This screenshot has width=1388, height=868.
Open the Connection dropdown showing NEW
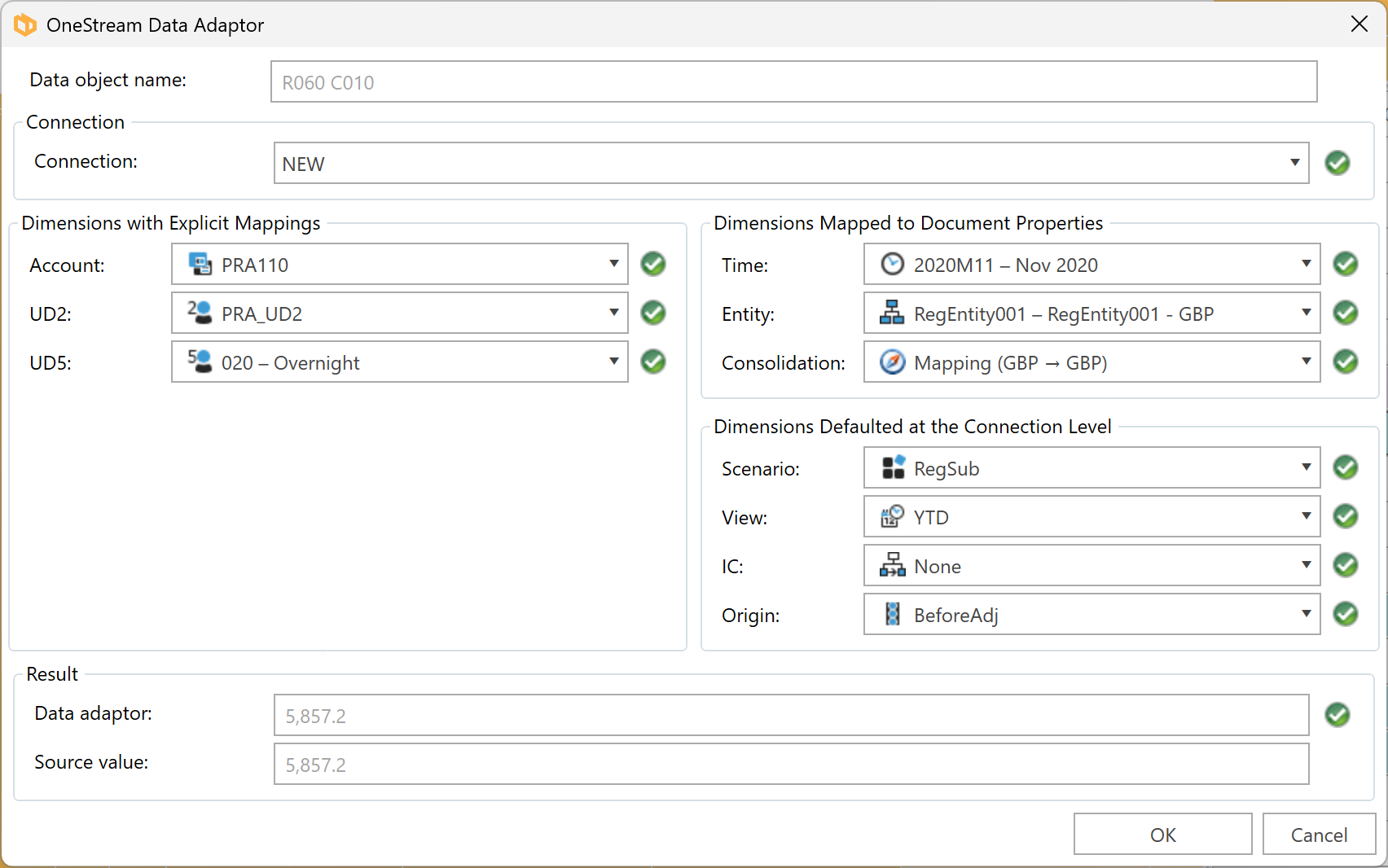pyautogui.click(x=791, y=163)
